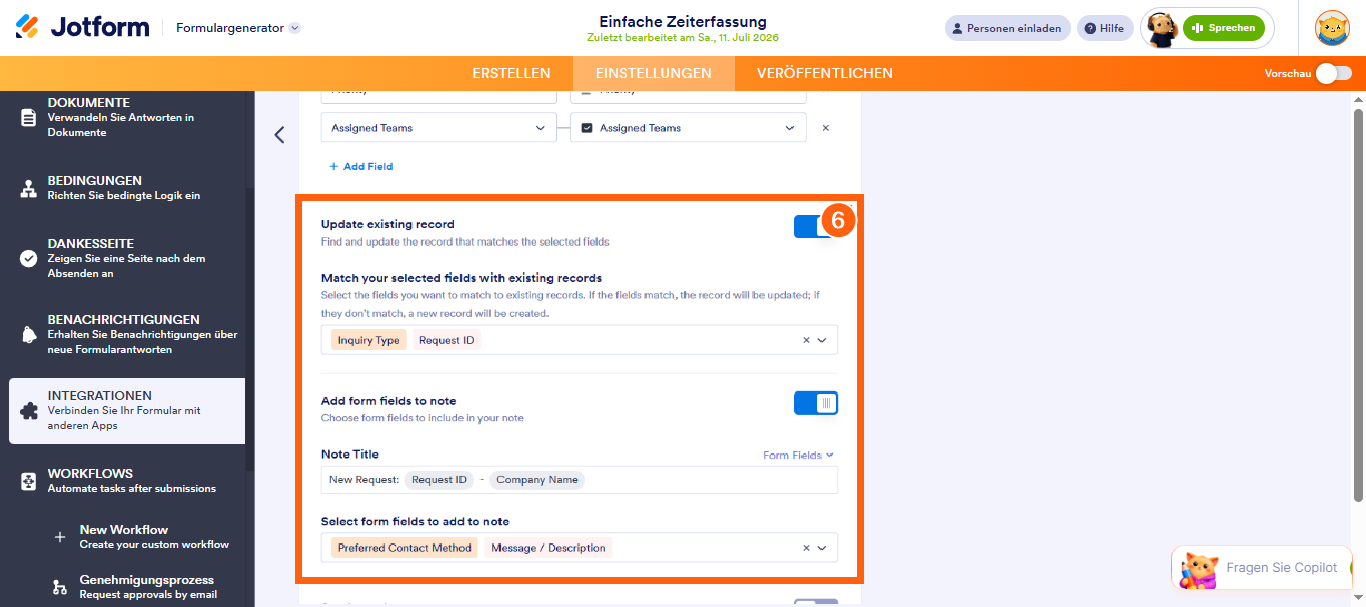The image size is (1366, 607).
Task: Click the Message / Description tag
Action: [x=548, y=548]
